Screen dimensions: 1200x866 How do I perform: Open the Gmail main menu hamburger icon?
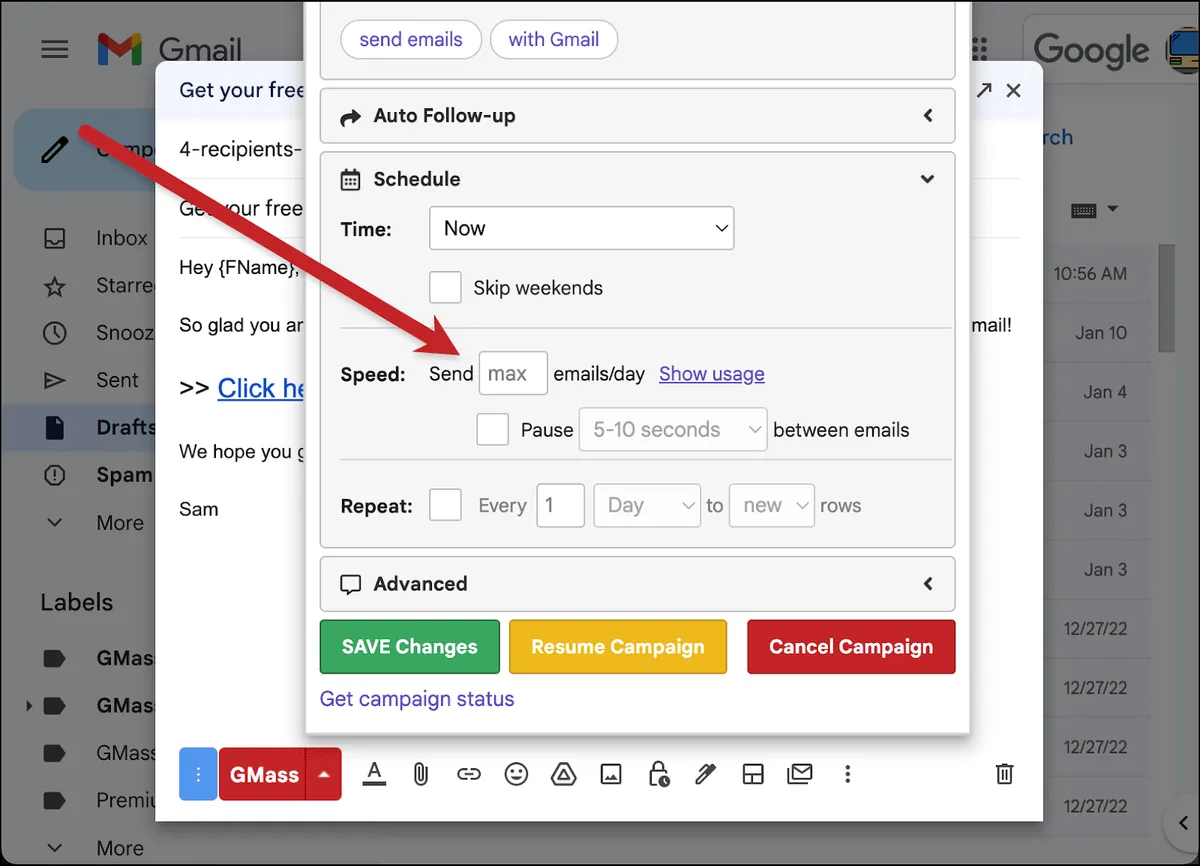(x=55, y=49)
